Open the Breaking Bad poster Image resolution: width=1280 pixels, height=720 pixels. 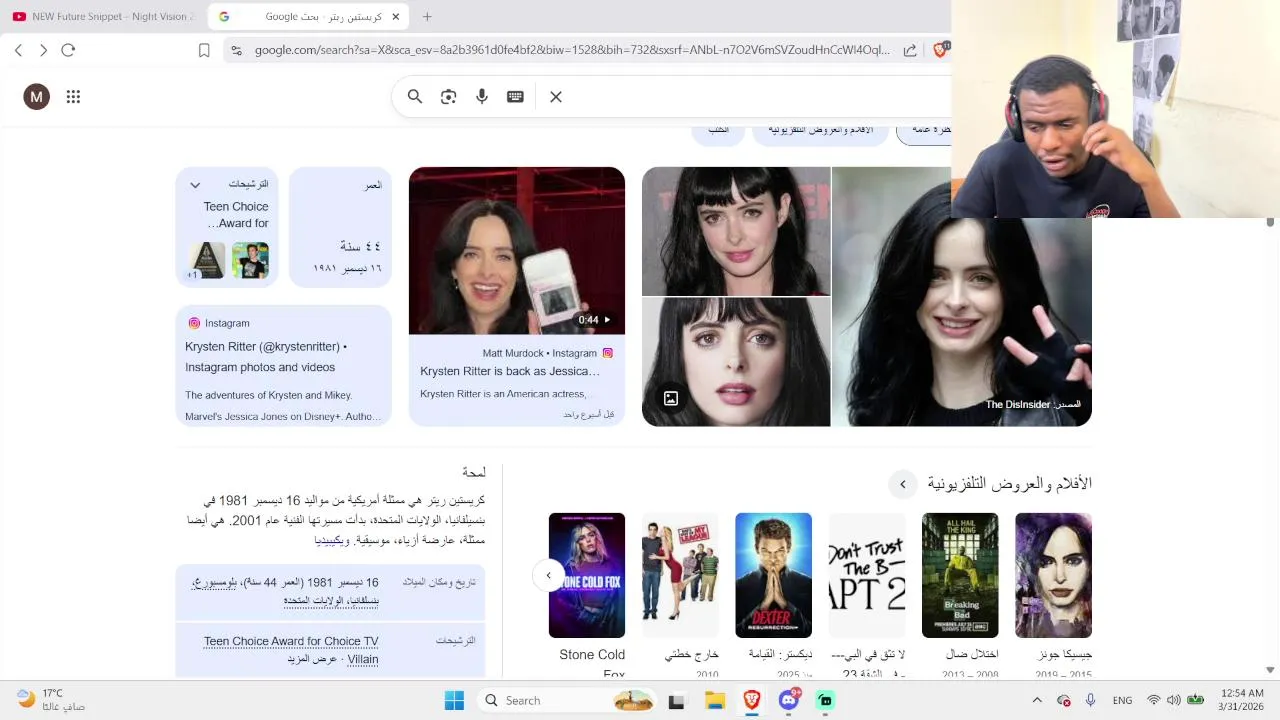tap(960, 575)
